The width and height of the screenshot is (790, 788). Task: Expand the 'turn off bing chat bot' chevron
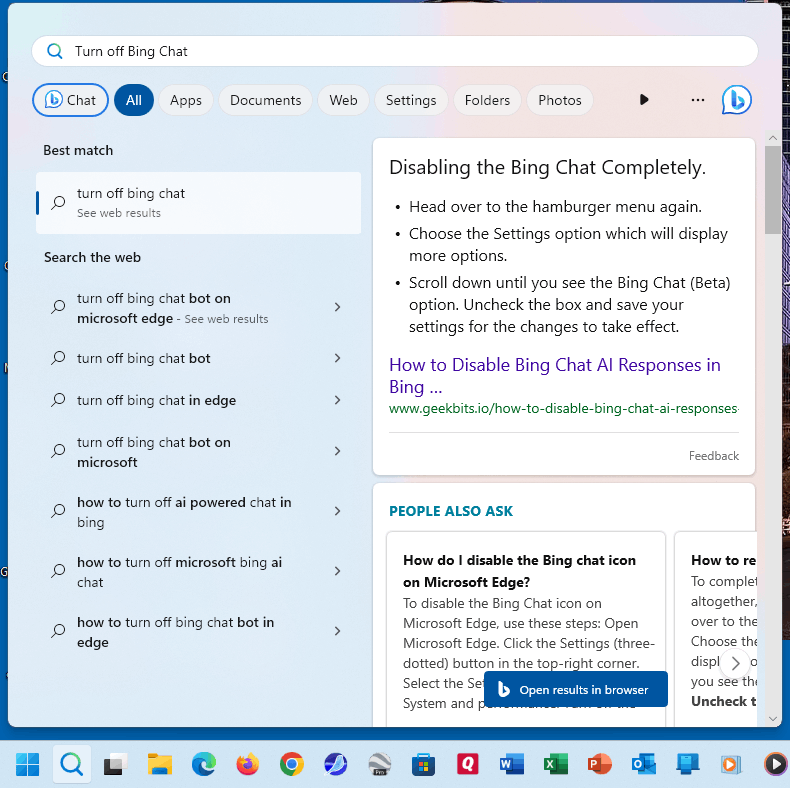coord(338,358)
